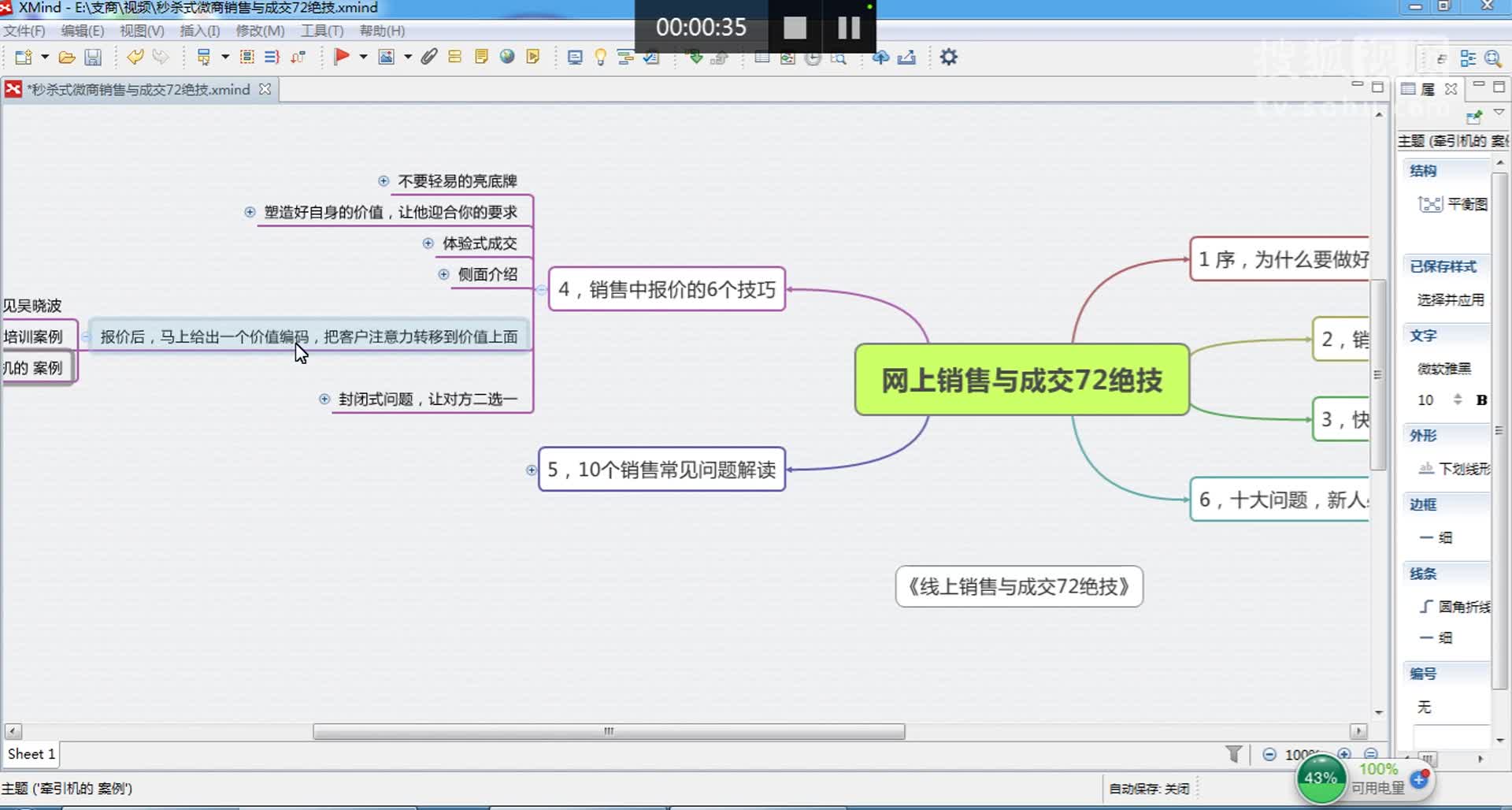Insert a note on the topic
The image size is (1512, 810).
tap(481, 57)
